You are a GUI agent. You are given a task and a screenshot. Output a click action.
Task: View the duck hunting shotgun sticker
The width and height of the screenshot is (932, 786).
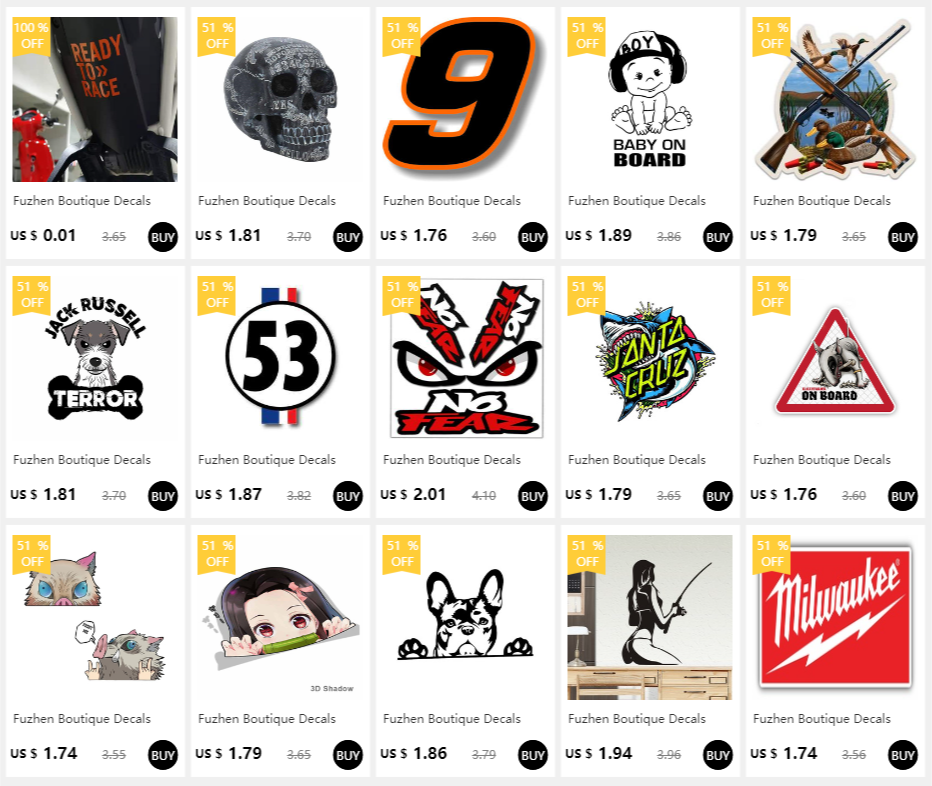(x=835, y=99)
